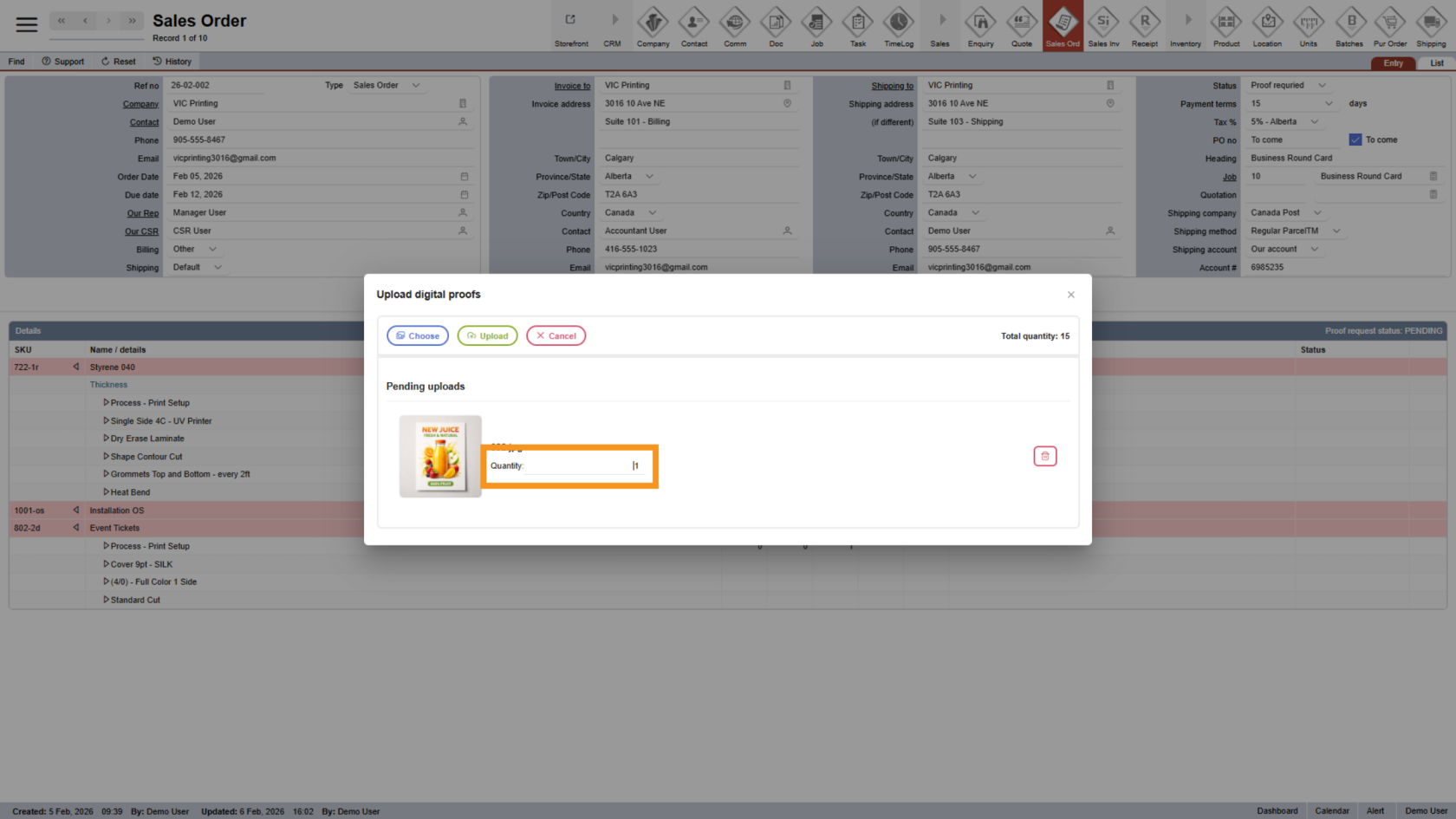The image size is (1456, 819).
Task: Delete the pending upload with trash icon
Action: pyautogui.click(x=1044, y=456)
